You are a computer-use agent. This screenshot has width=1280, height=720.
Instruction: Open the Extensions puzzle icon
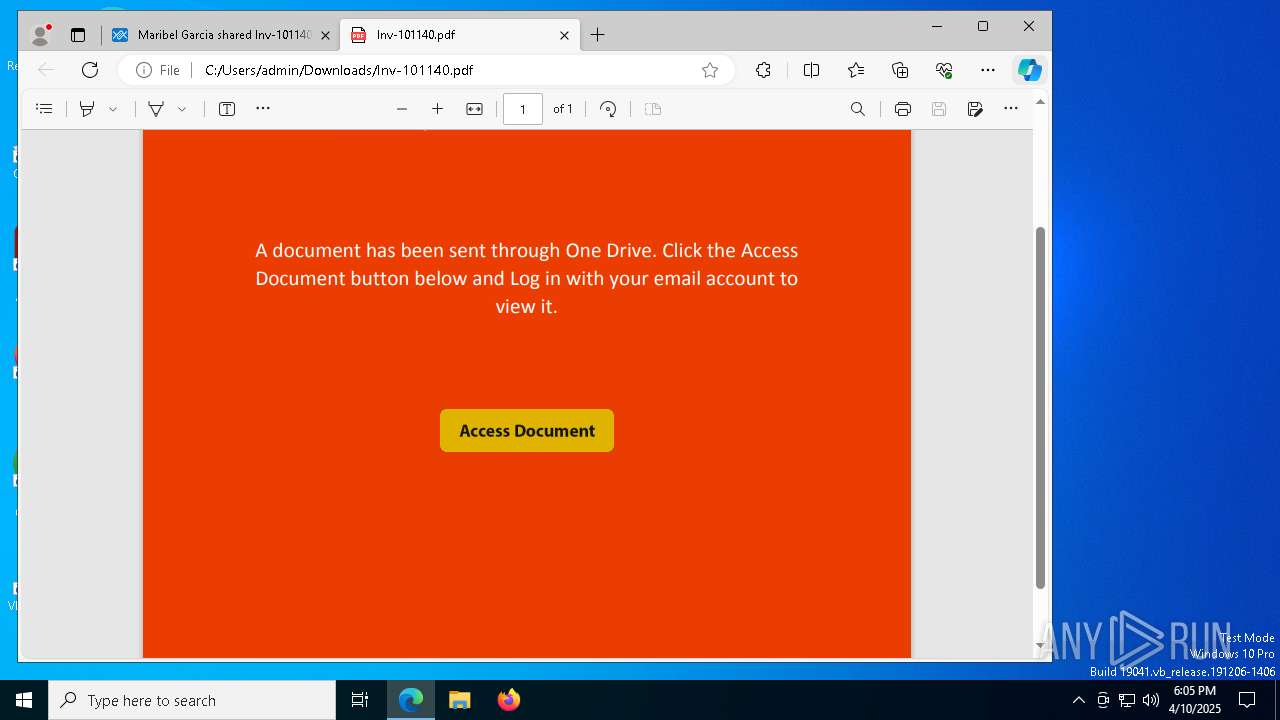click(x=763, y=70)
